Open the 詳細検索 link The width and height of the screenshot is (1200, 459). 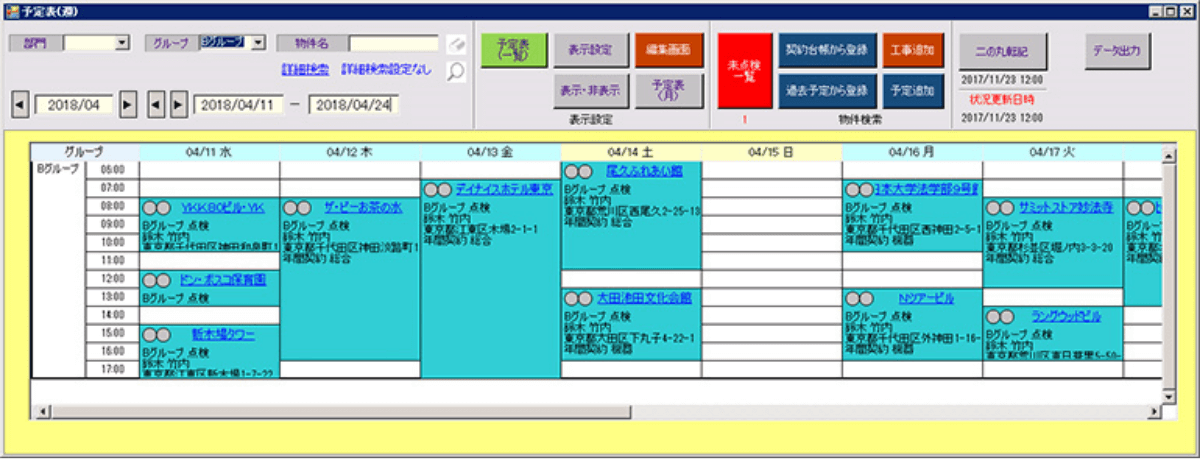pyautogui.click(x=305, y=71)
